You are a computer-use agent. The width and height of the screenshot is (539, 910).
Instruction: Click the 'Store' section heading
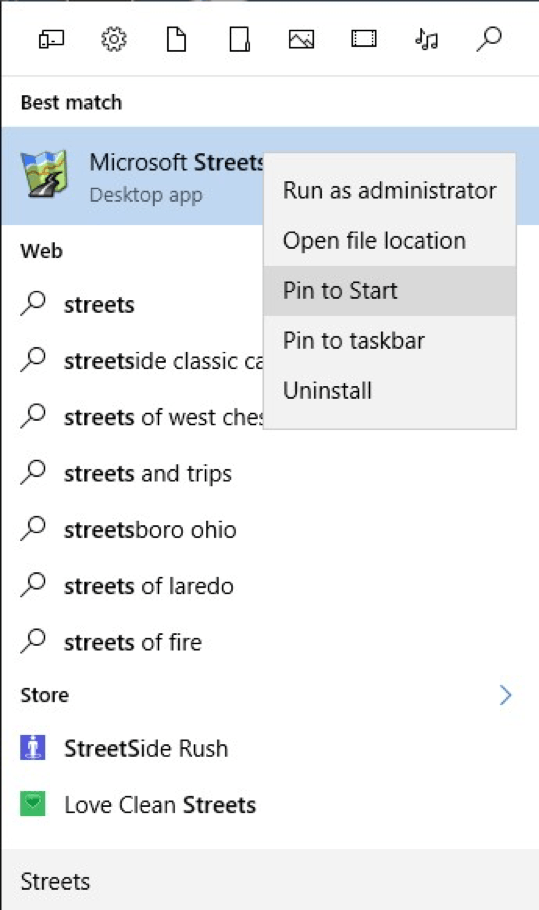[45, 695]
